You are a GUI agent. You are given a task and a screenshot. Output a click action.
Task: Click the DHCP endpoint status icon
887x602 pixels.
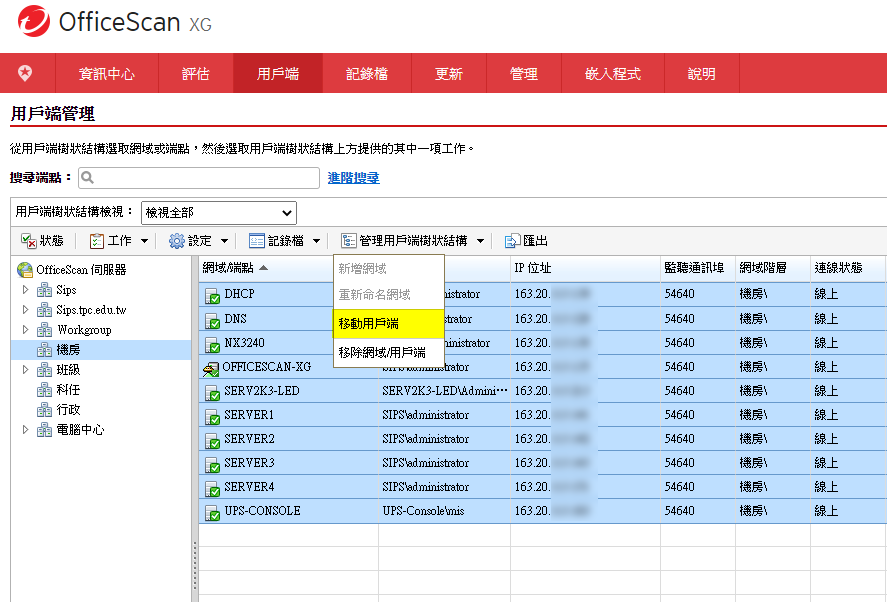(212, 296)
